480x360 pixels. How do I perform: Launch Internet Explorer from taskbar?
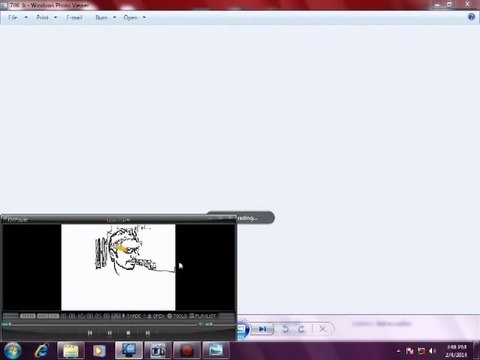click(42, 351)
